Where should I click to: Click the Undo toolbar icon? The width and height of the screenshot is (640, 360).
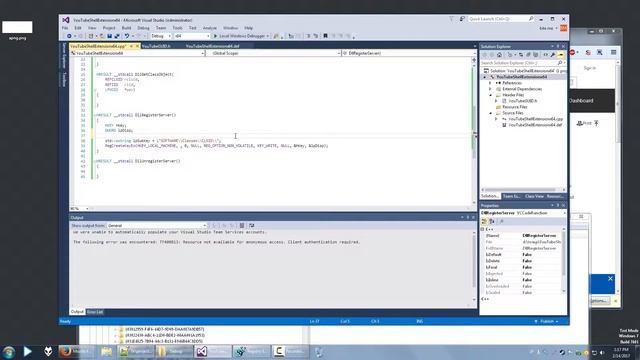point(127,36)
